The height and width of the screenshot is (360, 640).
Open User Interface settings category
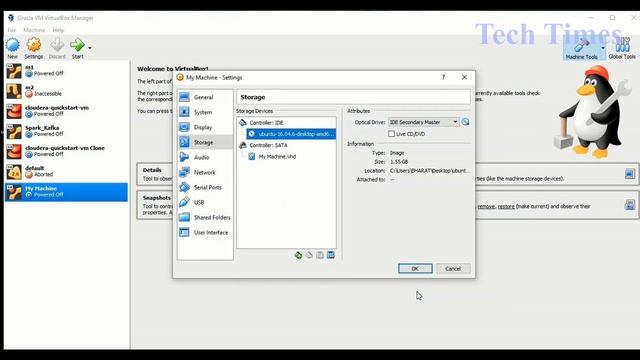pyautogui.click(x=205, y=232)
